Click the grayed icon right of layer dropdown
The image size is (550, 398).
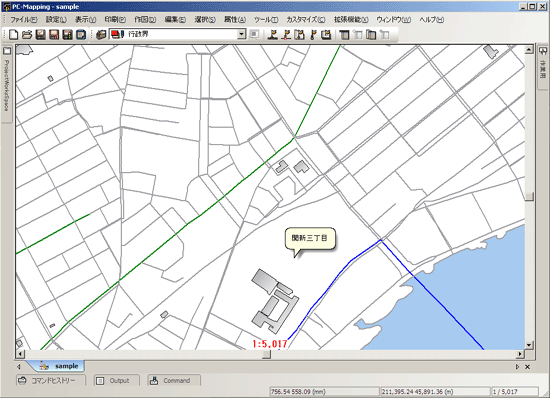point(254,34)
